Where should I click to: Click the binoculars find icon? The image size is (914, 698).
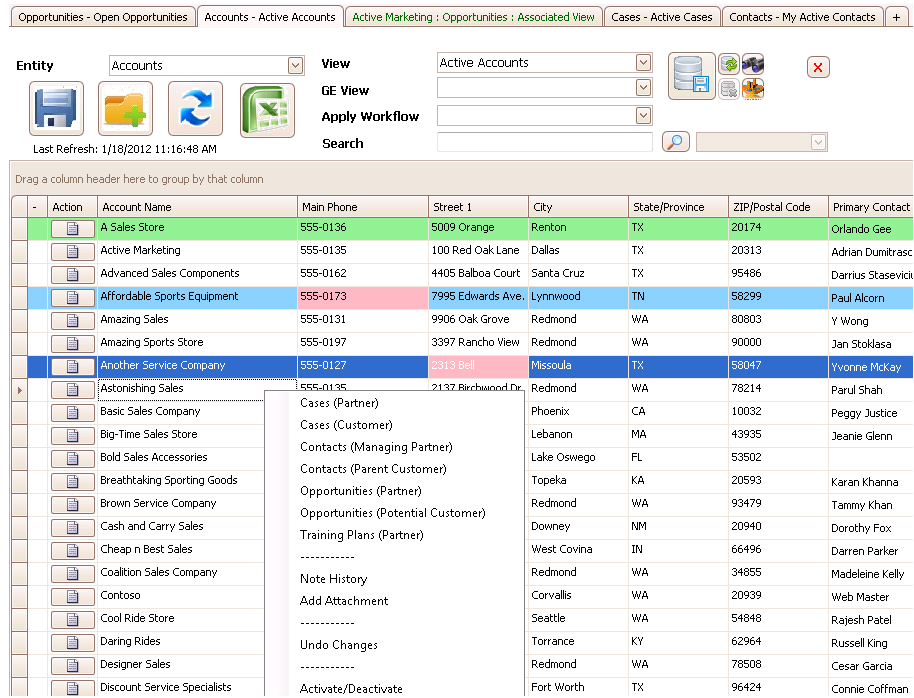click(752, 62)
